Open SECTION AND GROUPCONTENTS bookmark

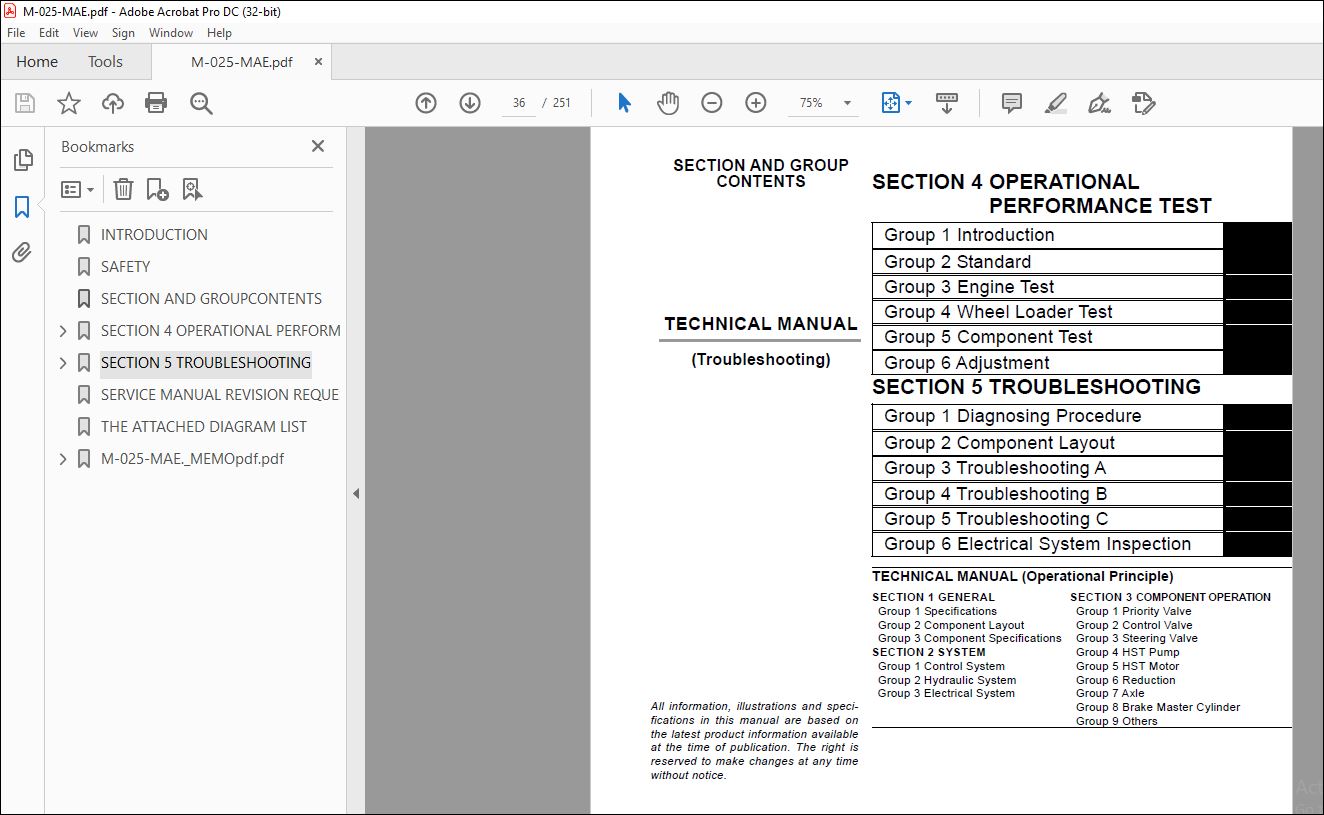tap(211, 299)
